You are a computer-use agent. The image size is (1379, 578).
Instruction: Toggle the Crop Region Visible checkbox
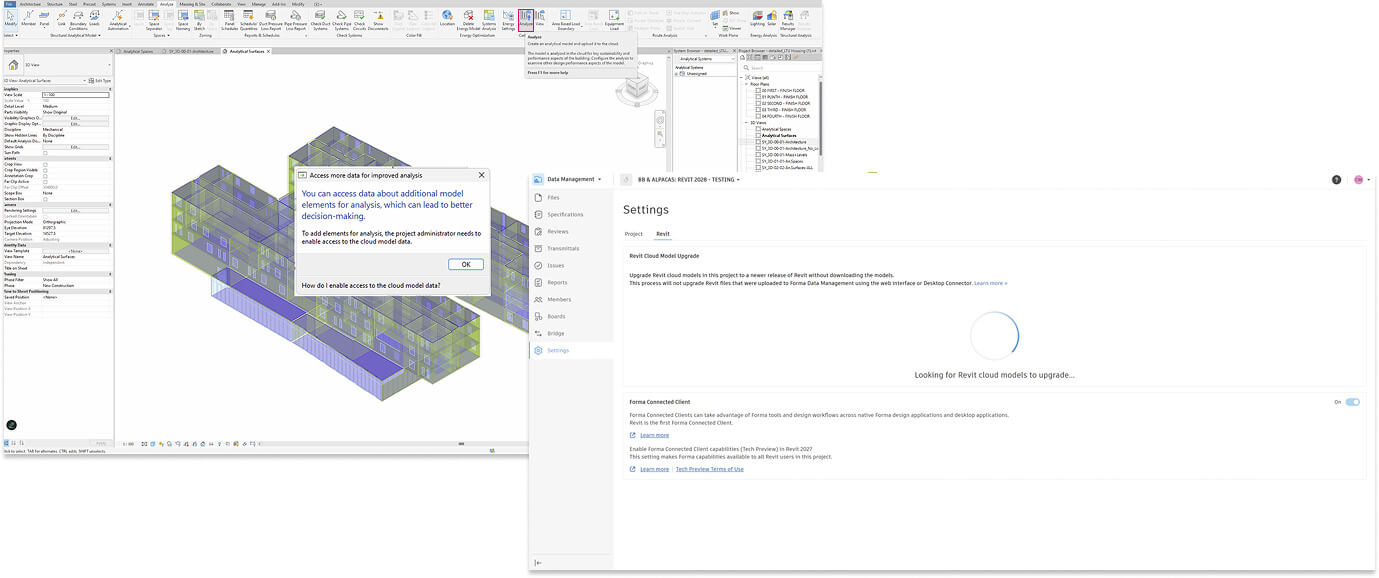(45, 170)
